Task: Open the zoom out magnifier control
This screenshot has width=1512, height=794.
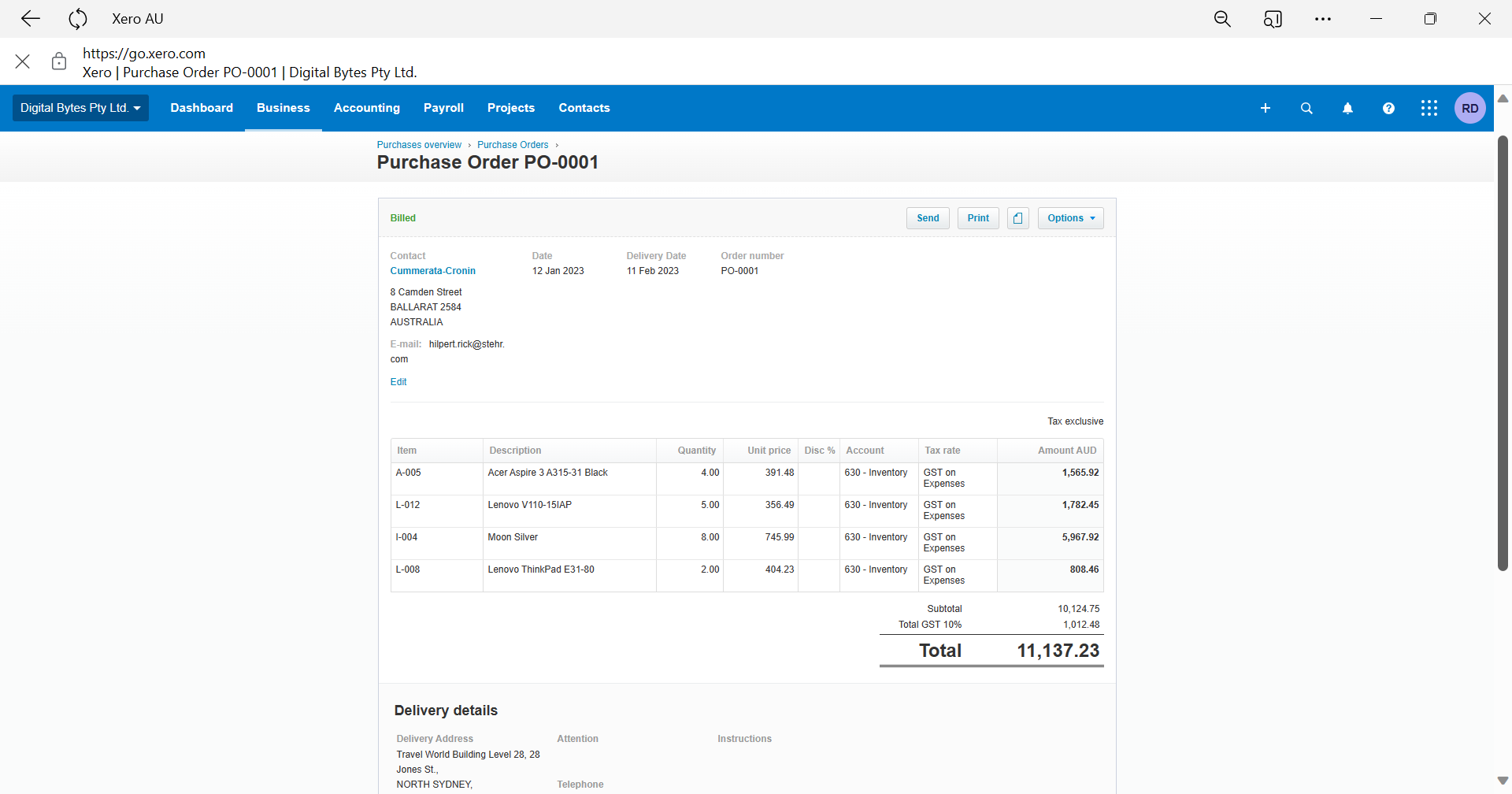Action: click(x=1222, y=19)
